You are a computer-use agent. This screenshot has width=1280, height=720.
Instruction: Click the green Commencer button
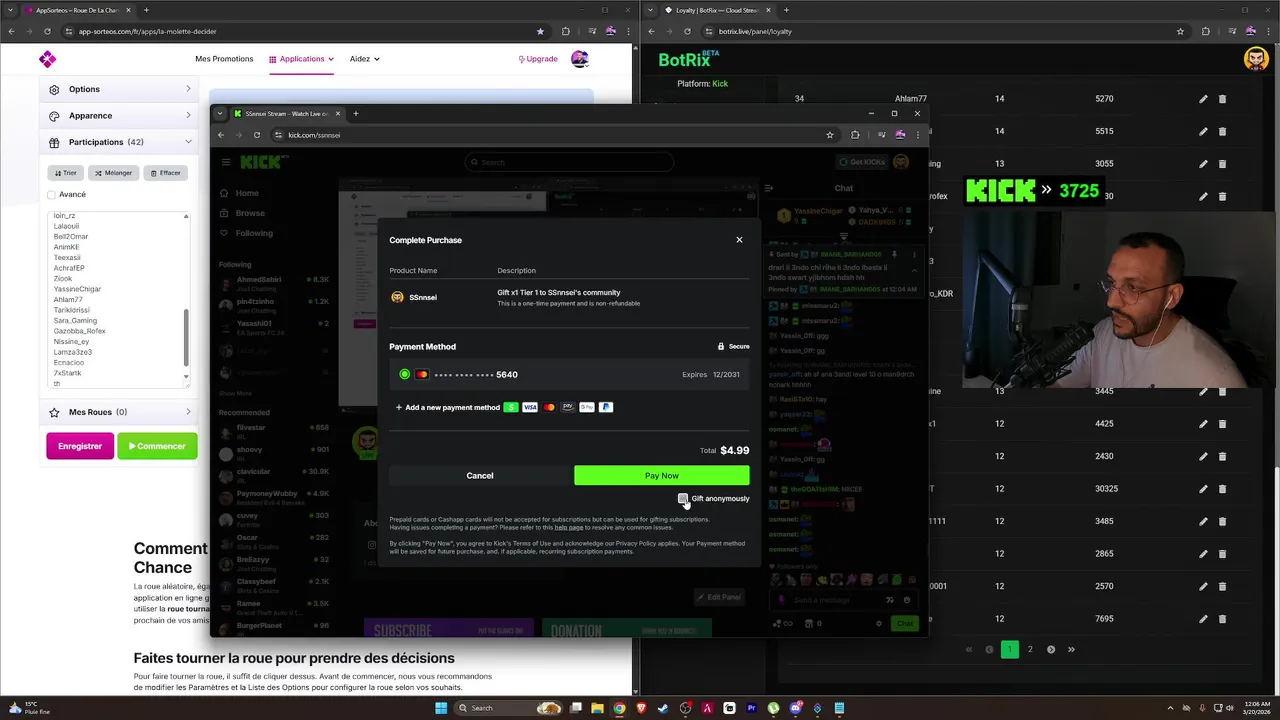[157, 446]
